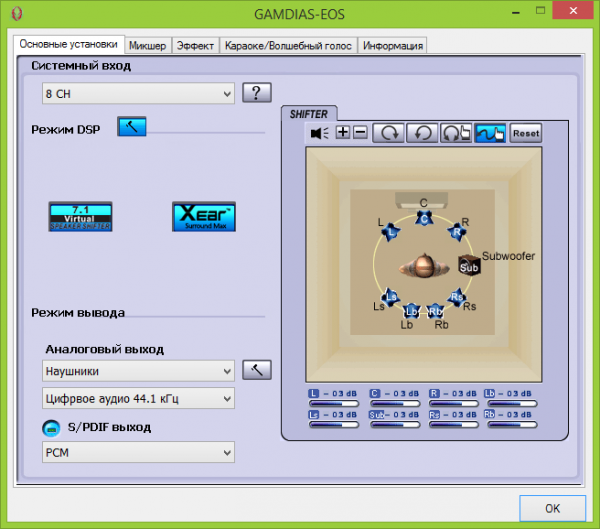Open the DSP mode settings hammer button

132,127
